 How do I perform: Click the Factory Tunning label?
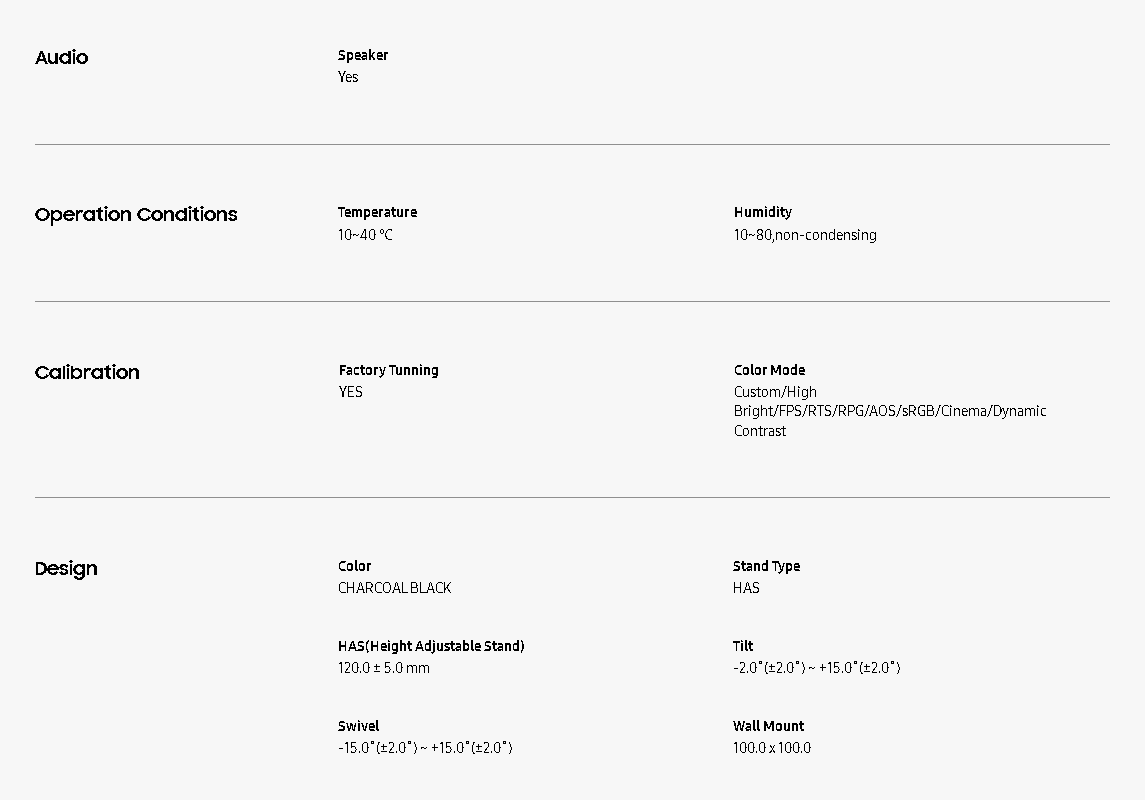click(388, 370)
